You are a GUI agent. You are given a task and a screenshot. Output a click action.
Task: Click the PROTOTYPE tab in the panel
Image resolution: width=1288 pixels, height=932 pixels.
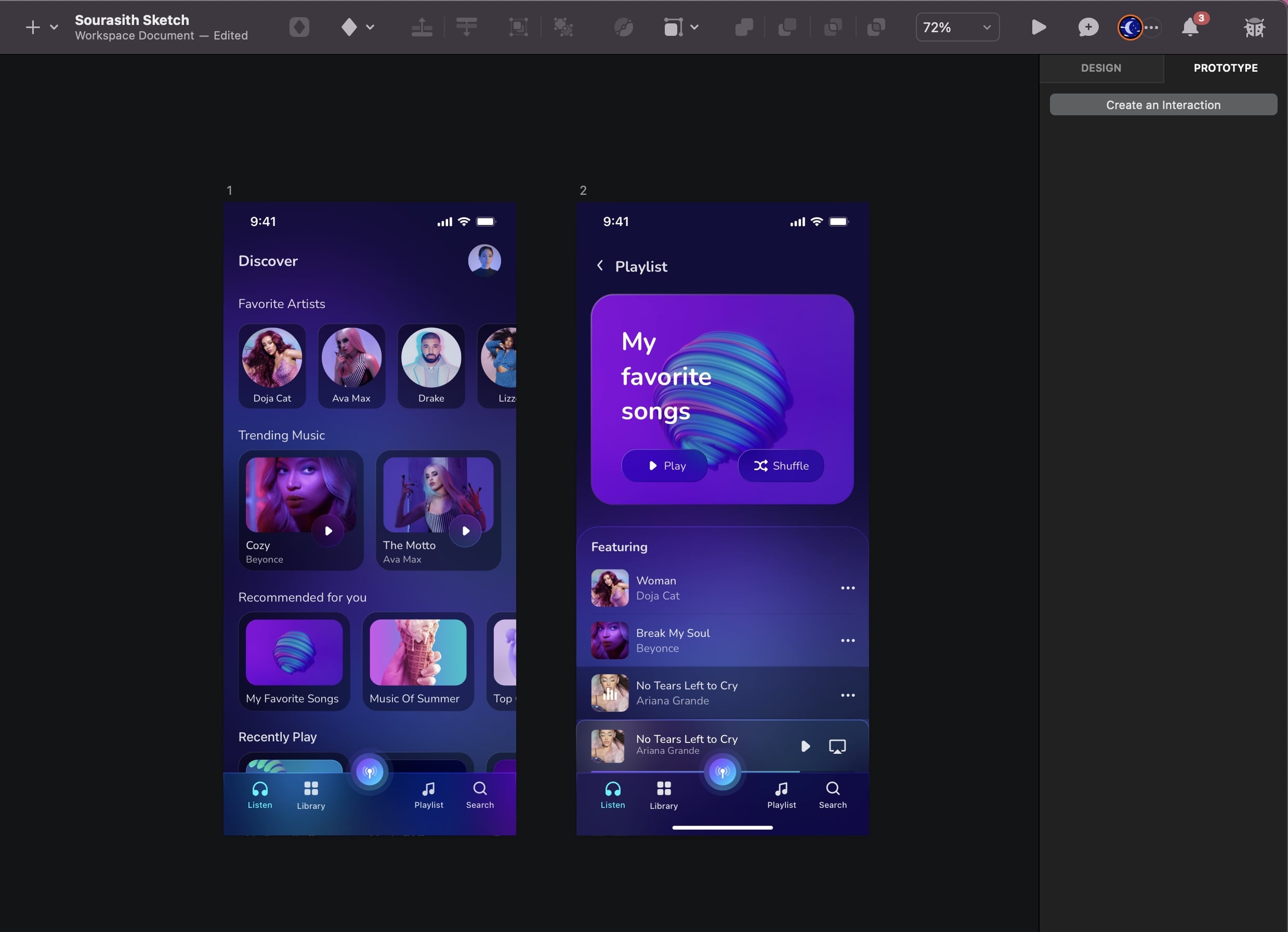tap(1225, 67)
